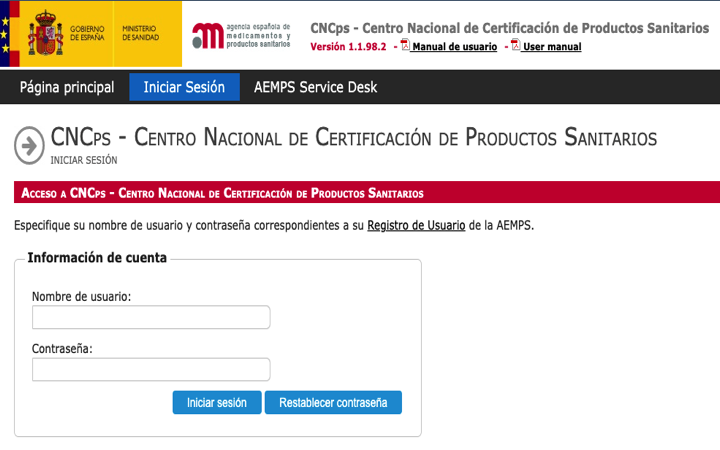Click the PDF icon beside Manual de usuario
Image resolution: width=720 pixels, height=450 pixels.
(405, 45)
